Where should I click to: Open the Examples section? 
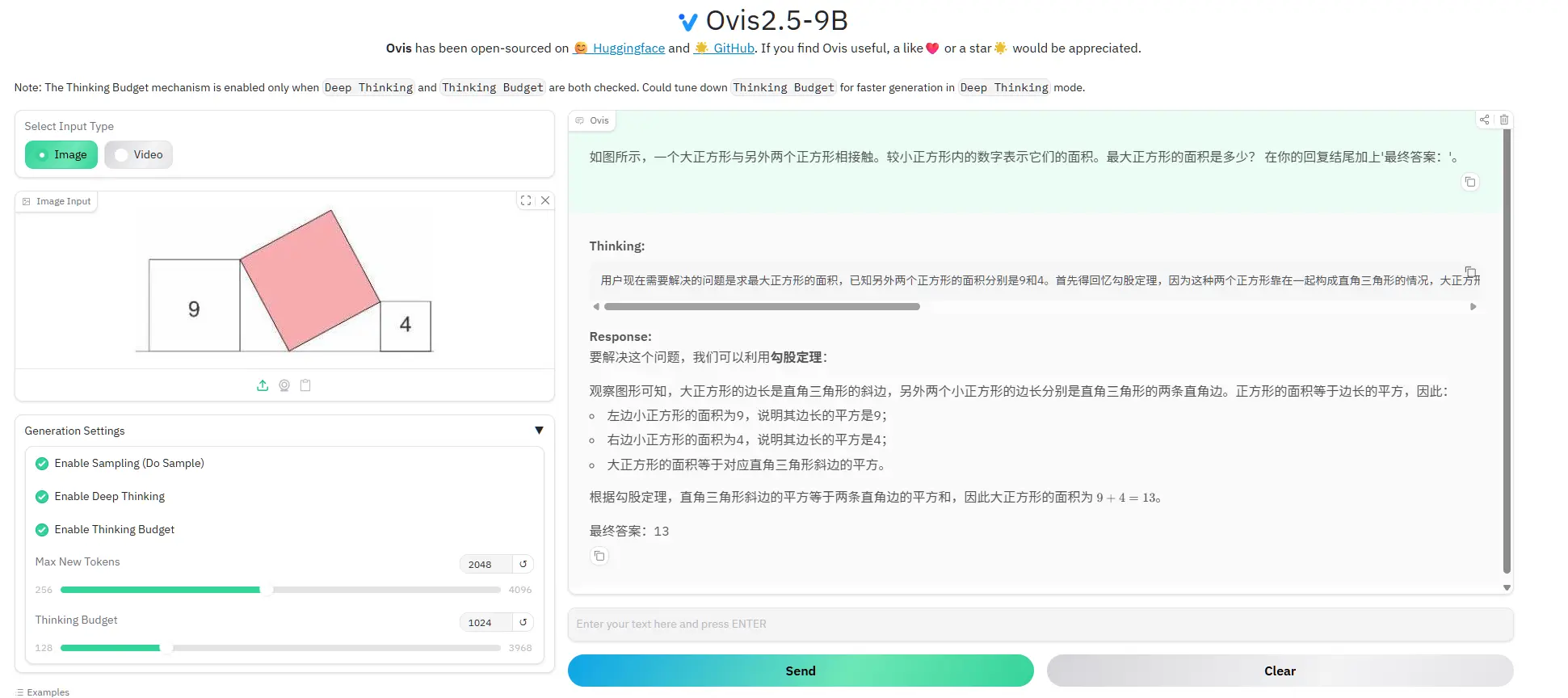click(43, 692)
